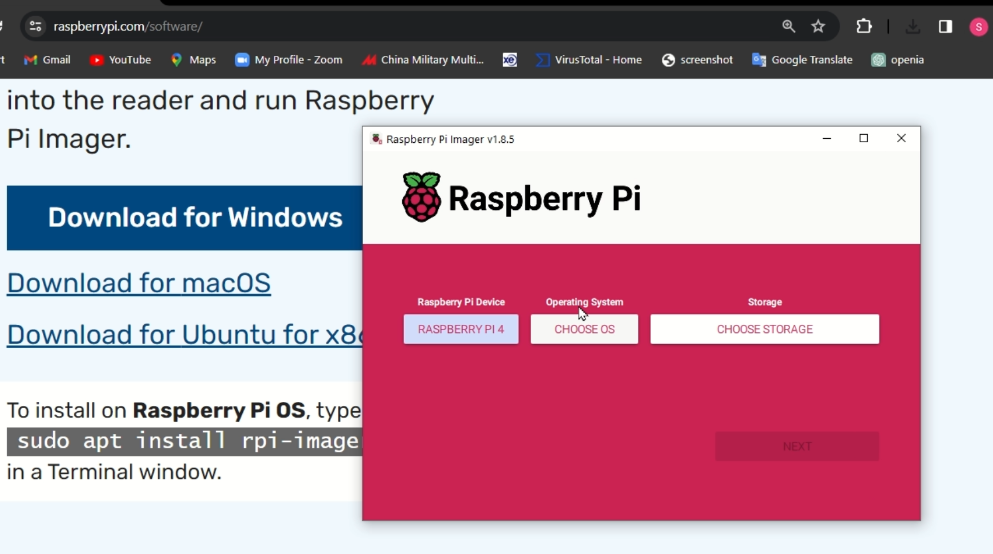Click the Download for Windows button

click(x=184, y=218)
